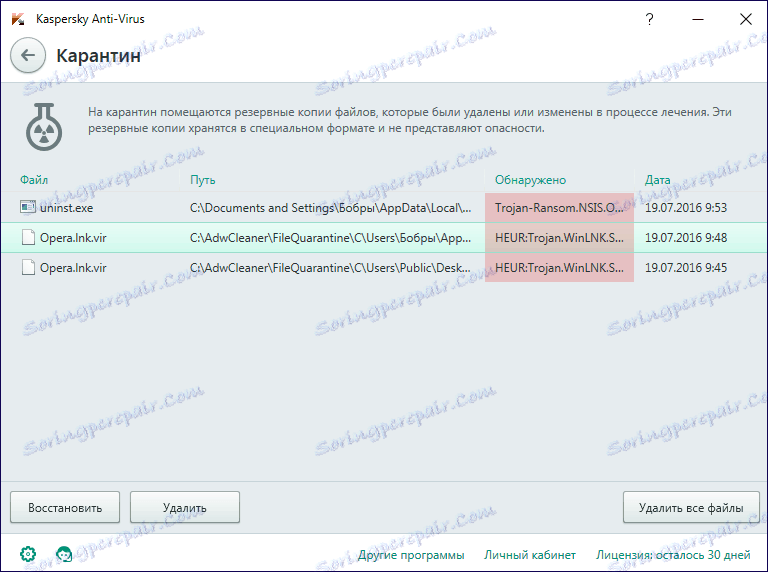Screen dimensions: 768x572
Task: Click path with Users\Бобры\App in AdwCleaner
Action: pyautogui.click(x=331, y=238)
